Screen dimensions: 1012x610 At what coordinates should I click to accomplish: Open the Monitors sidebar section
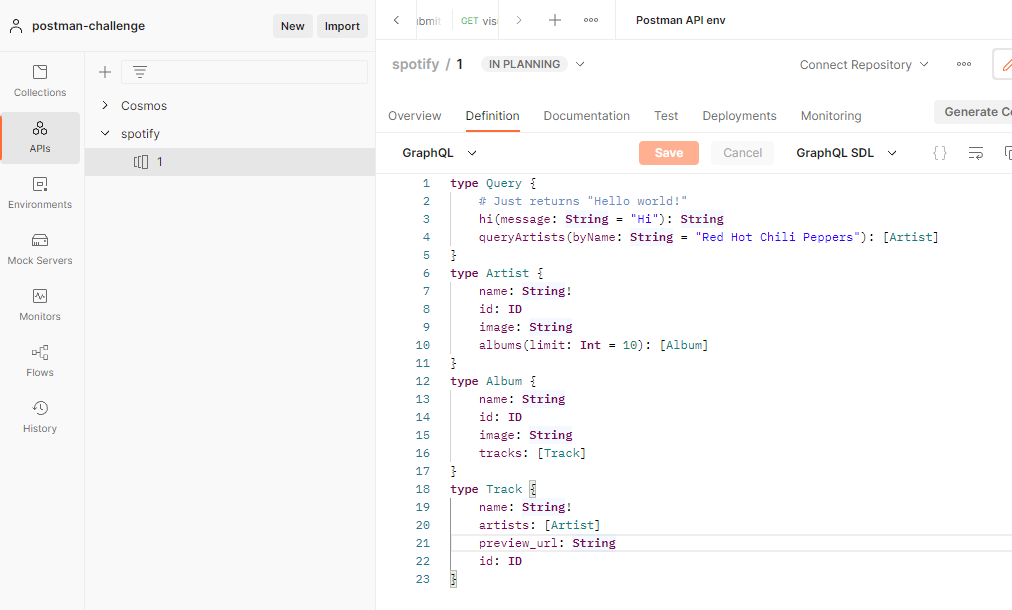coord(40,306)
